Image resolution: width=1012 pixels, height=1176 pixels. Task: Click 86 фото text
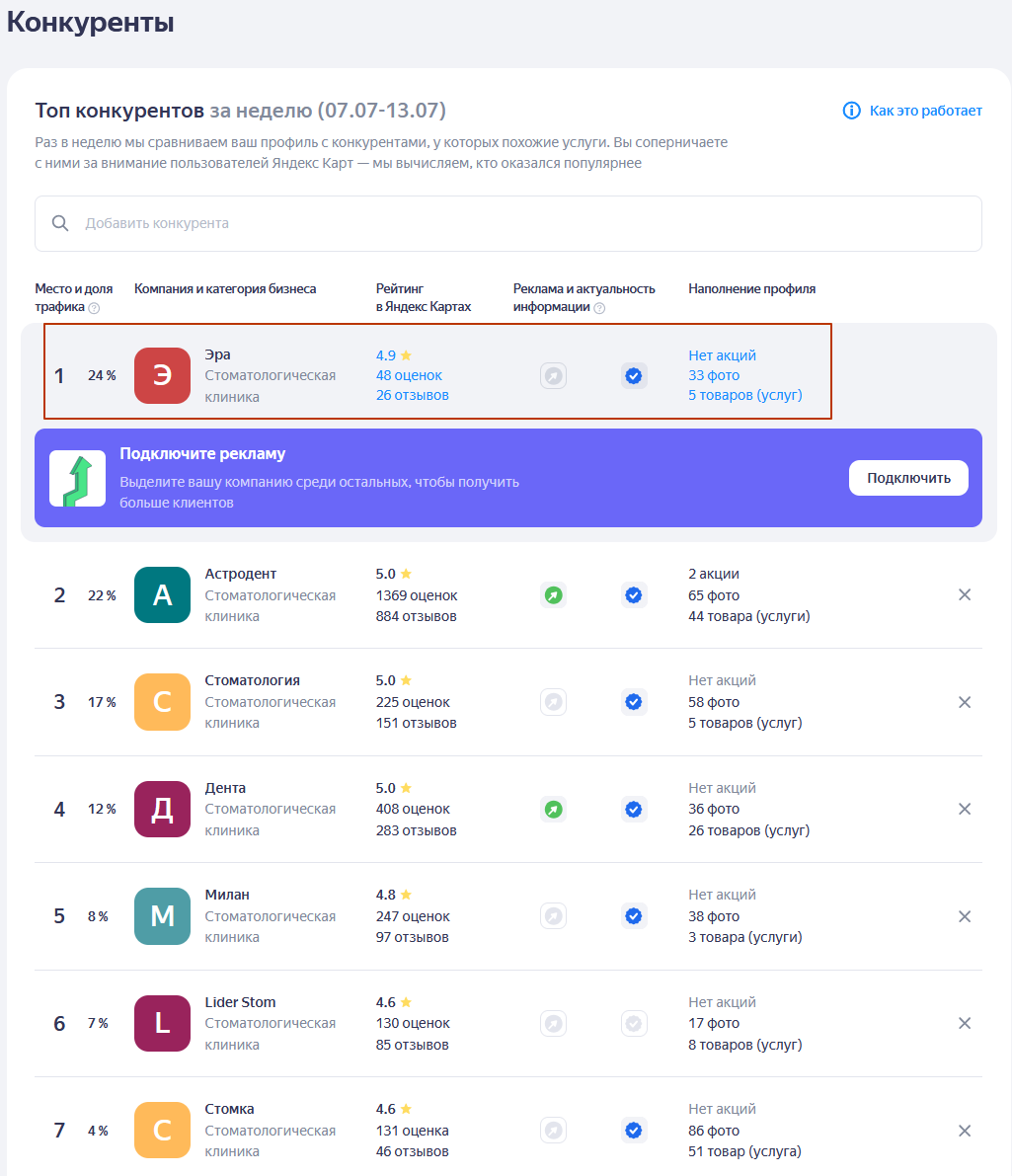click(x=714, y=1131)
